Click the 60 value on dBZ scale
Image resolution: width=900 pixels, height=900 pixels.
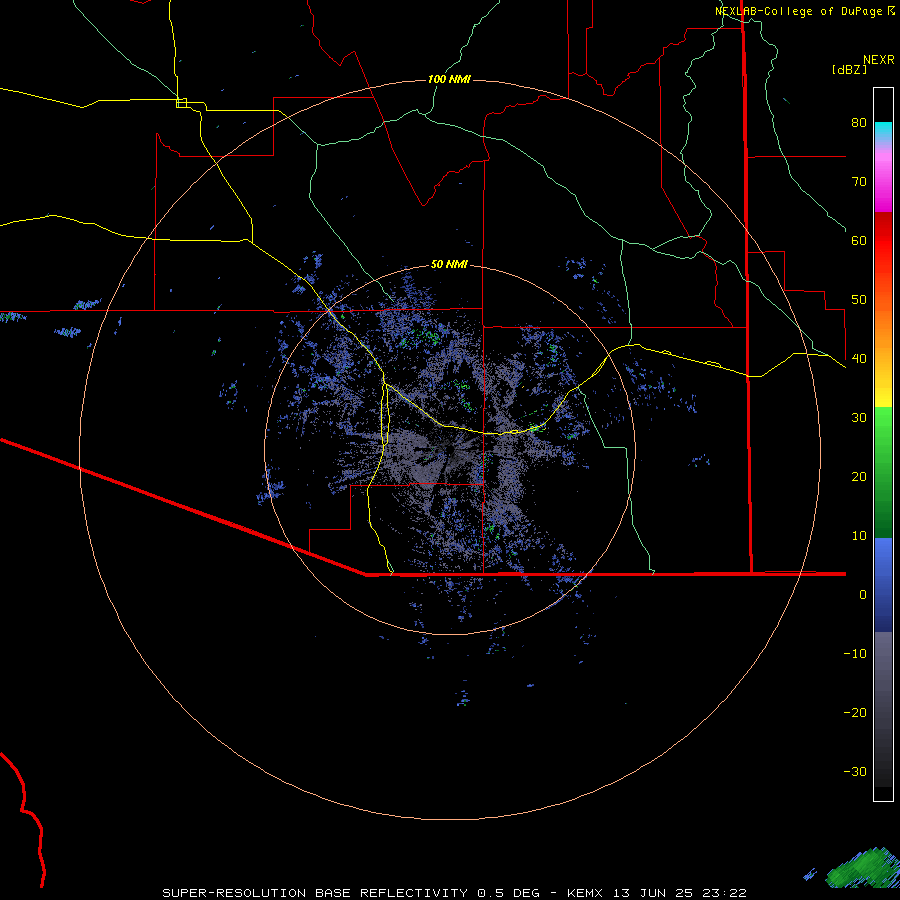[x=859, y=240]
